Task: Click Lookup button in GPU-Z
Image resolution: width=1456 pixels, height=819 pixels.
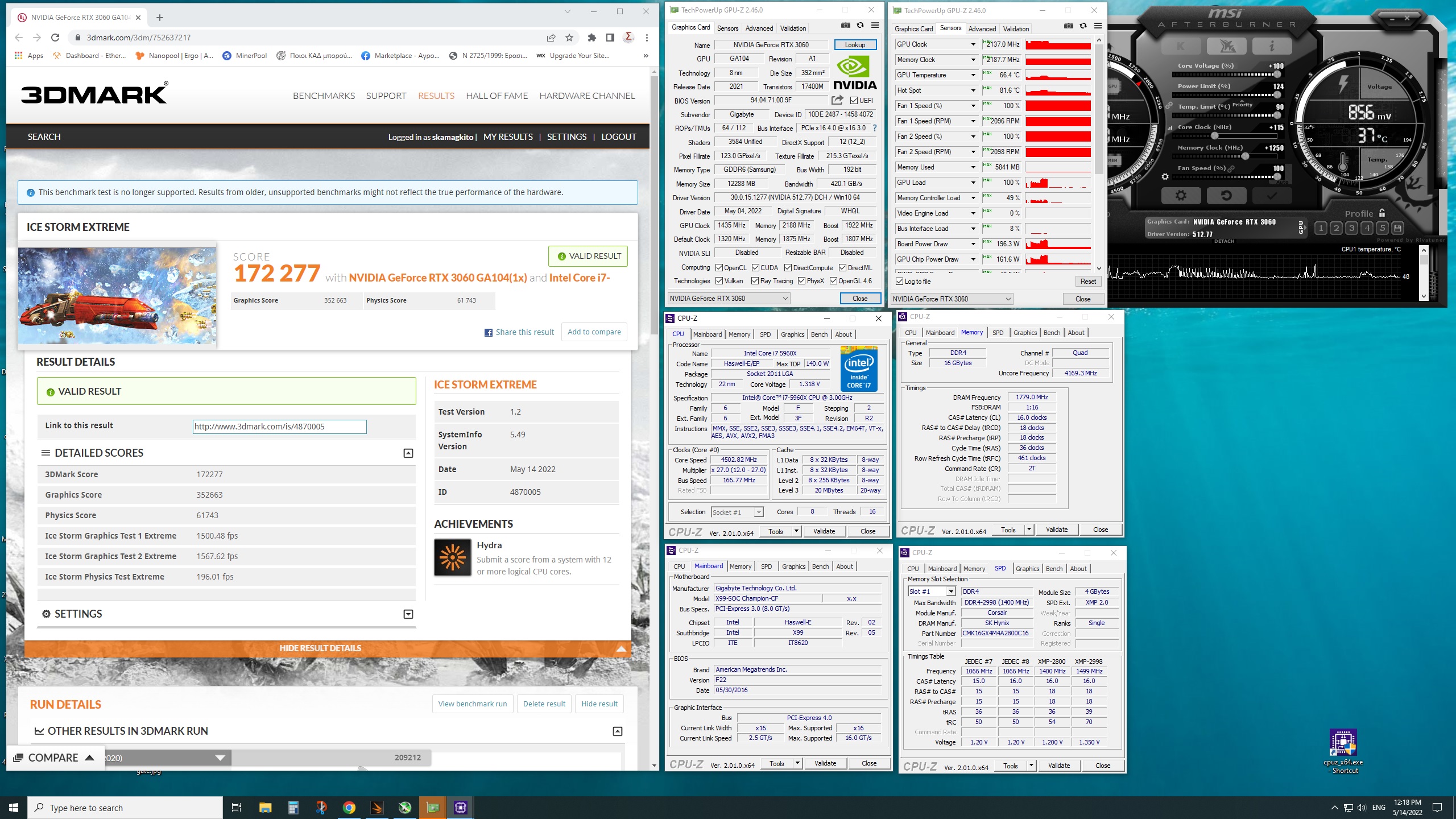Action: pyautogui.click(x=855, y=45)
